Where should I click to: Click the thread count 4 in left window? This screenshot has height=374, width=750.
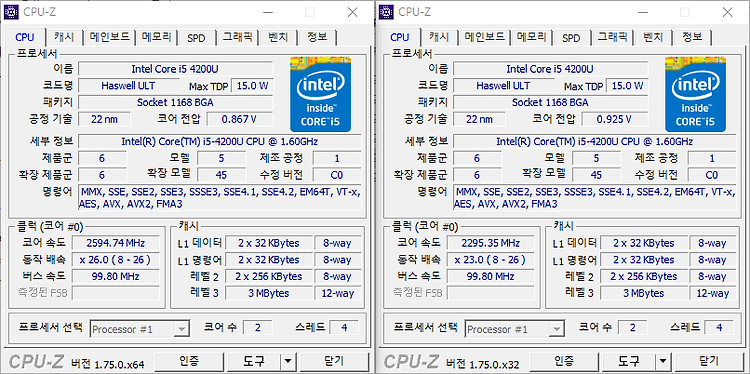click(344, 328)
